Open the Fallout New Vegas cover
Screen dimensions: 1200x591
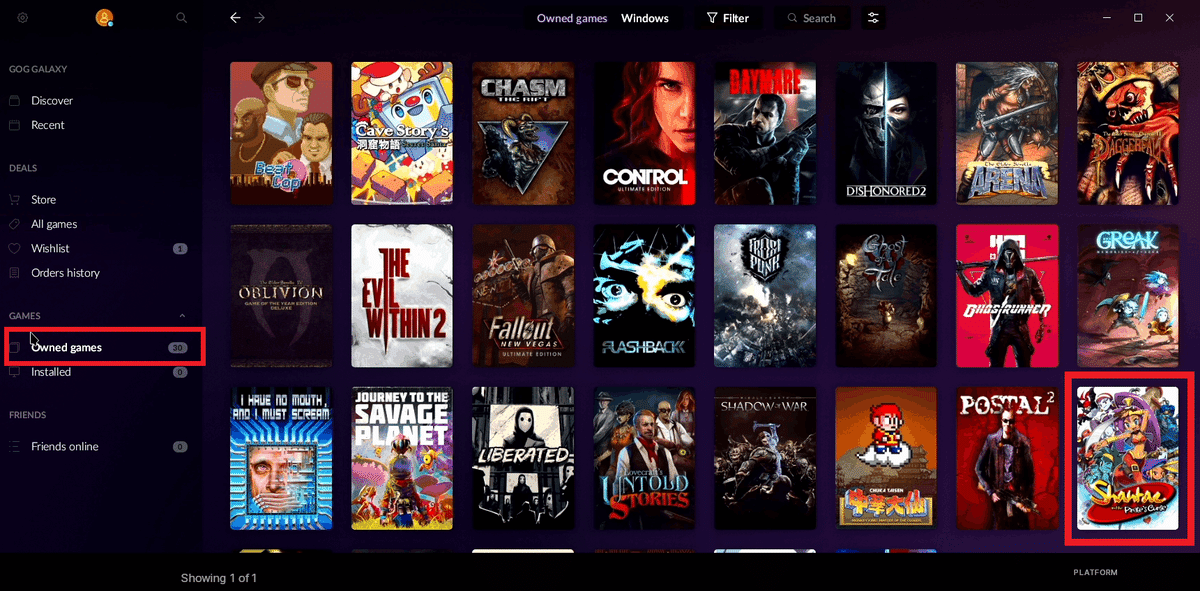click(x=523, y=296)
